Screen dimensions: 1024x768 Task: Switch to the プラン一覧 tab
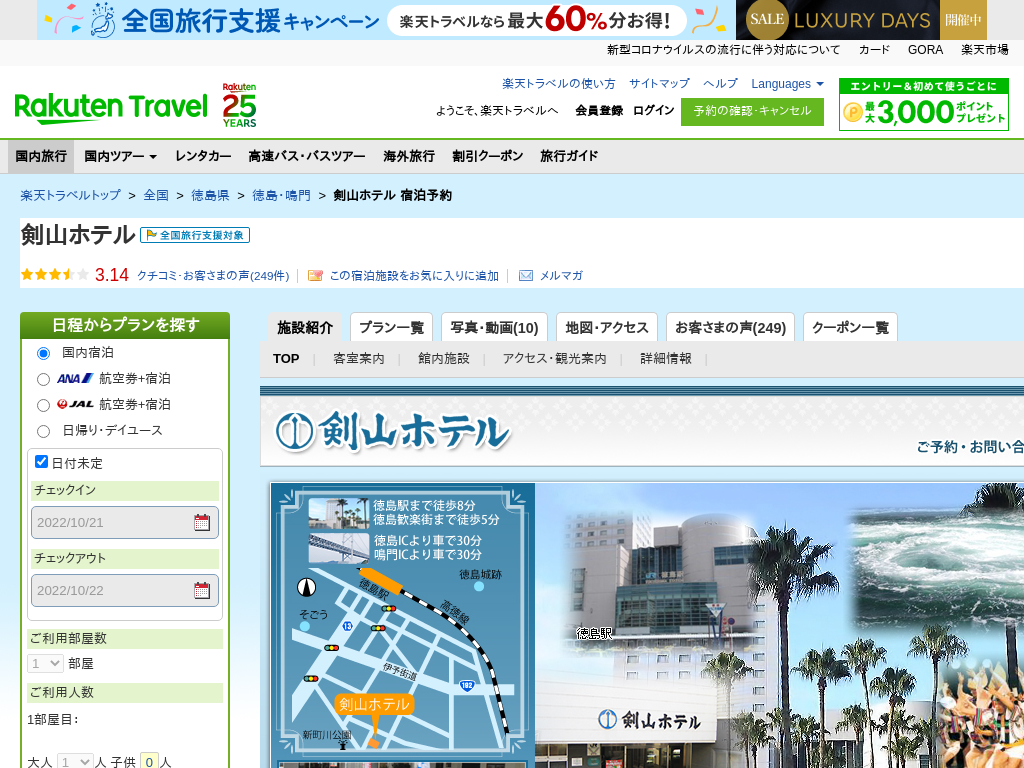click(x=392, y=327)
